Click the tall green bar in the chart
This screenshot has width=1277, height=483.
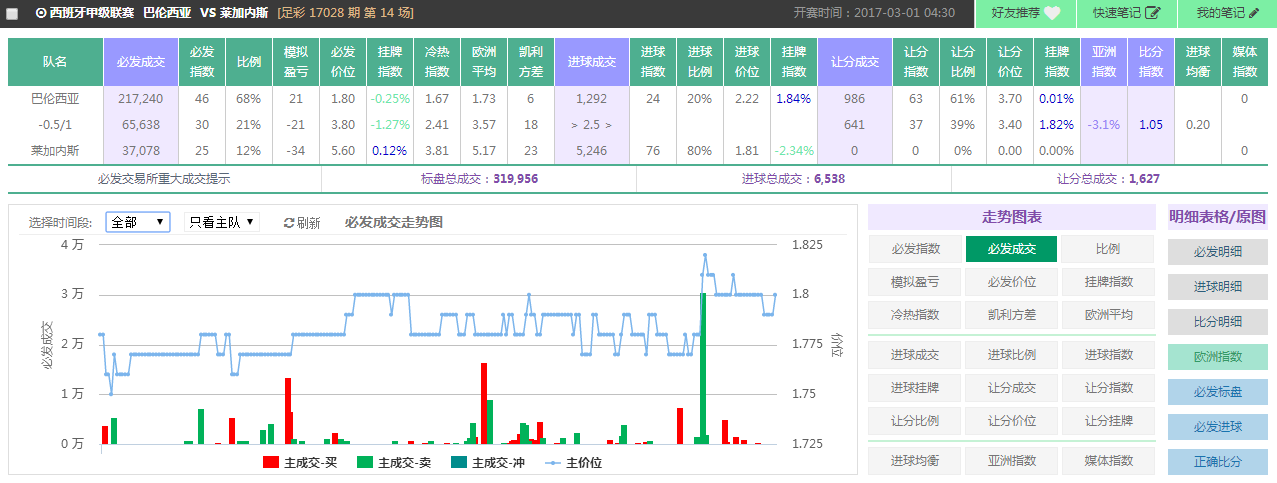(x=703, y=368)
